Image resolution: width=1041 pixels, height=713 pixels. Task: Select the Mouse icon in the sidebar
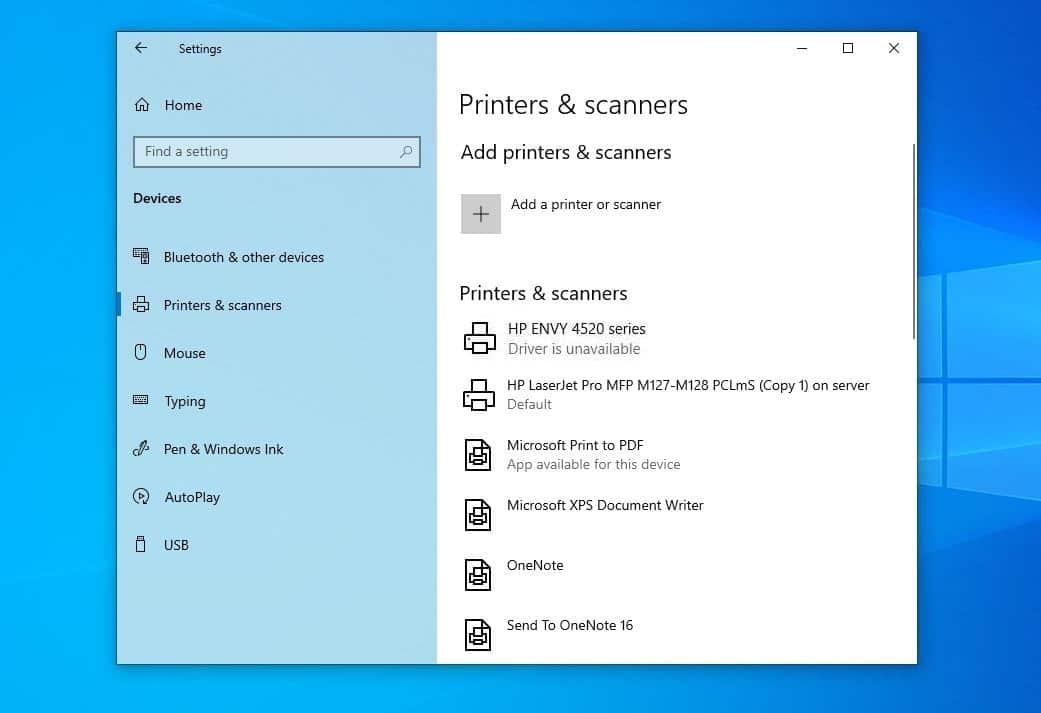[140, 353]
